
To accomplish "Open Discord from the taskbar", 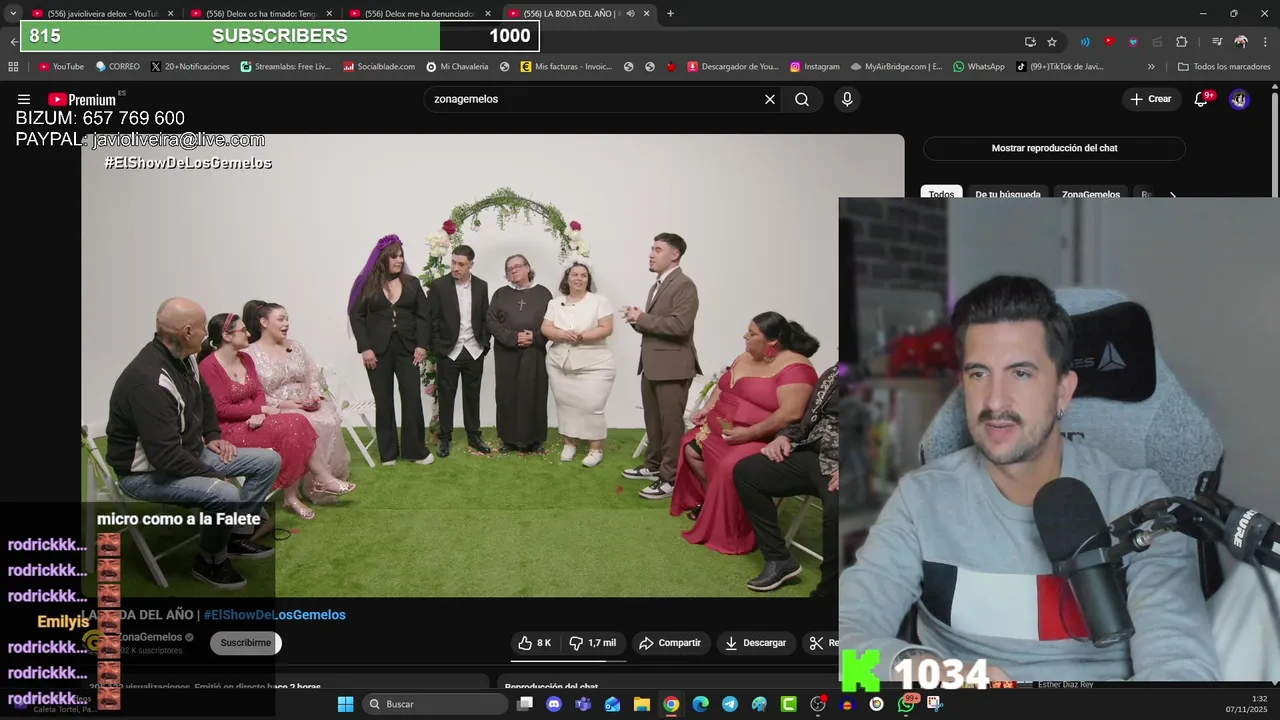I will 554,704.
